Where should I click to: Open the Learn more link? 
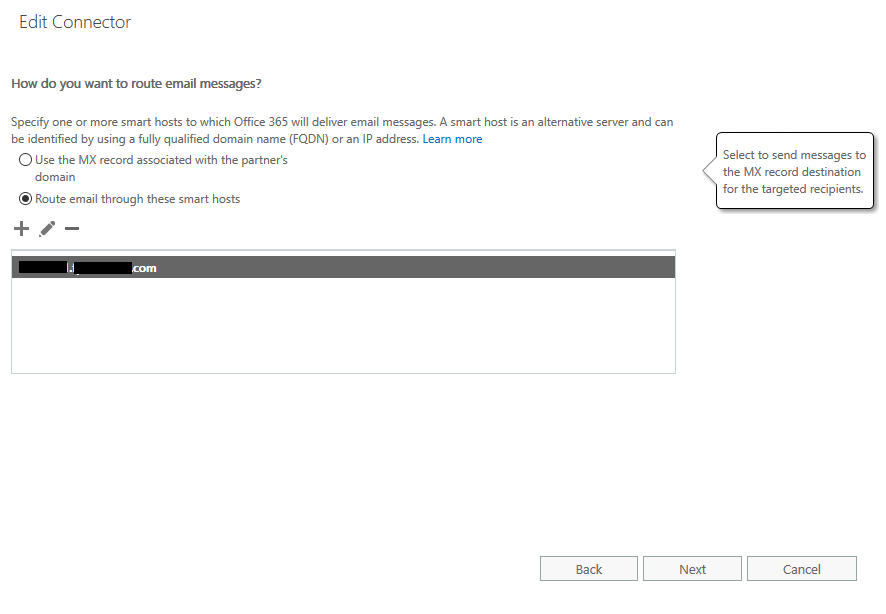[x=452, y=139]
